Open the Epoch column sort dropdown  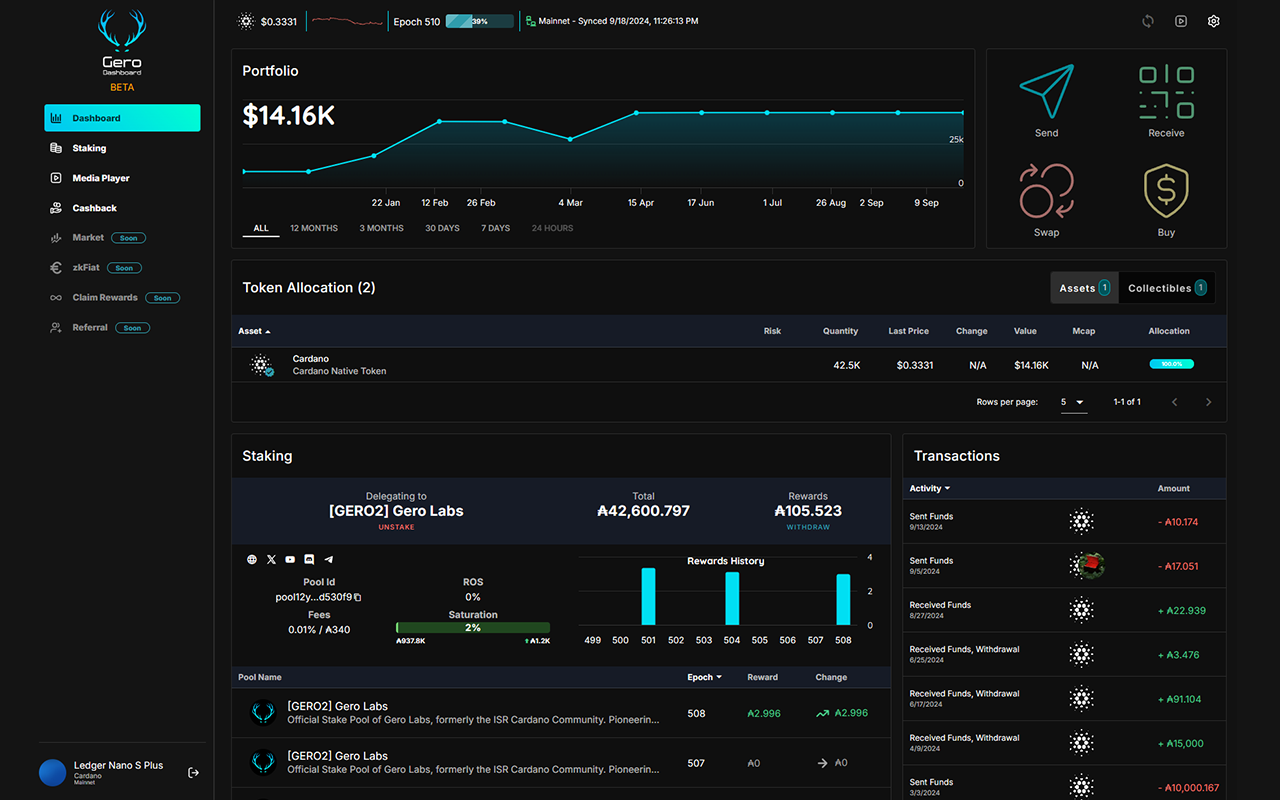pyautogui.click(x=705, y=677)
